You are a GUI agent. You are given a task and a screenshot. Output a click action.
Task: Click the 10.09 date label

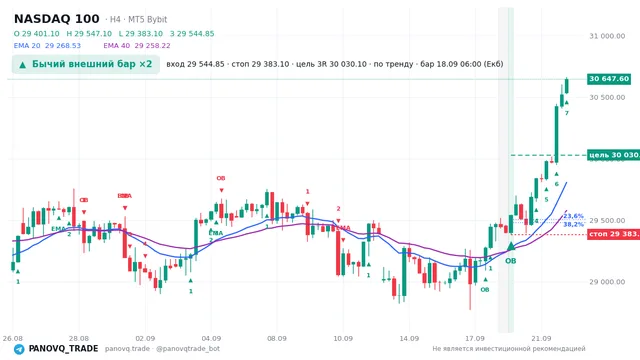point(343,338)
